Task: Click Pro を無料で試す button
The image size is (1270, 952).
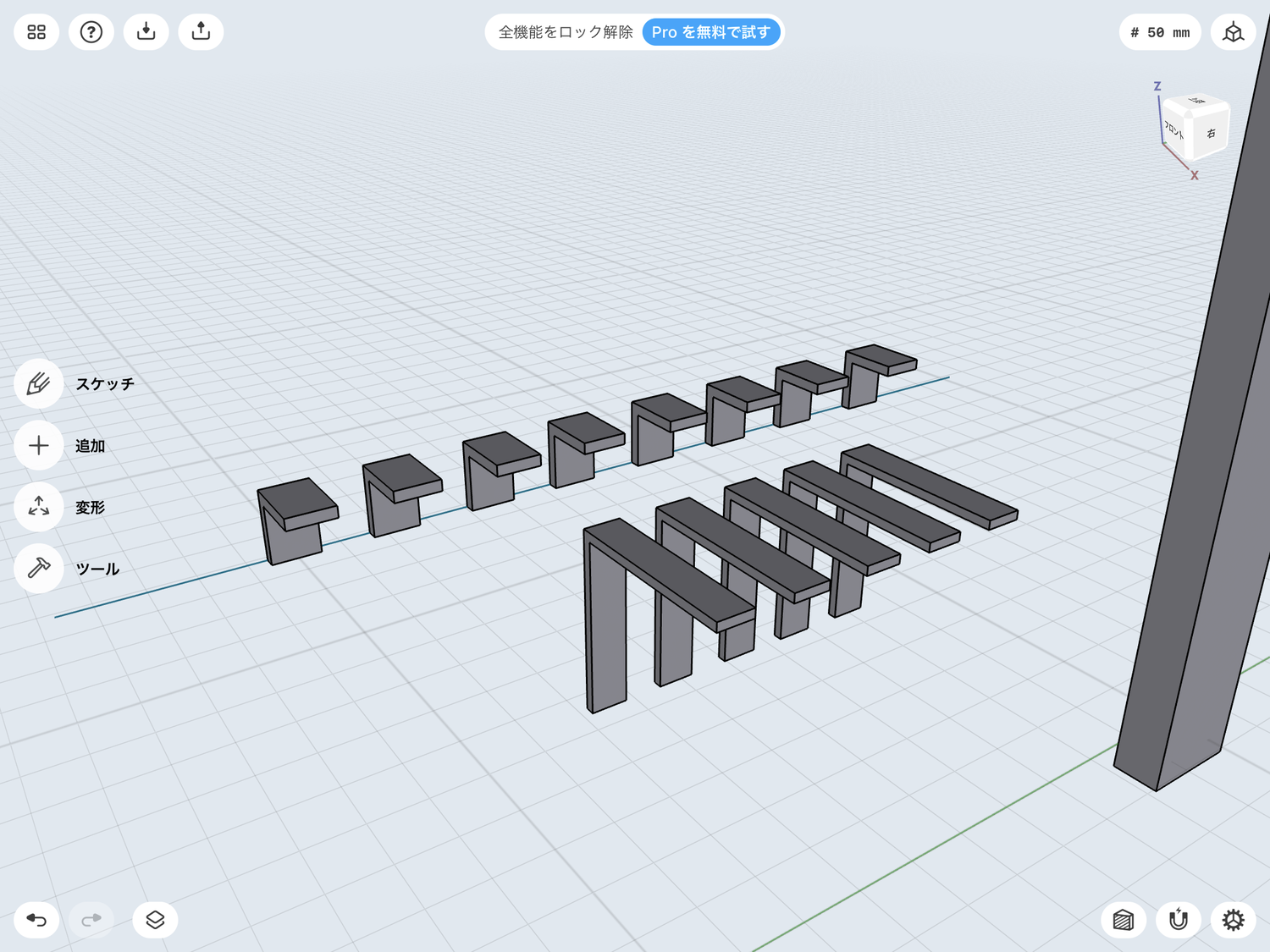Action: (711, 32)
